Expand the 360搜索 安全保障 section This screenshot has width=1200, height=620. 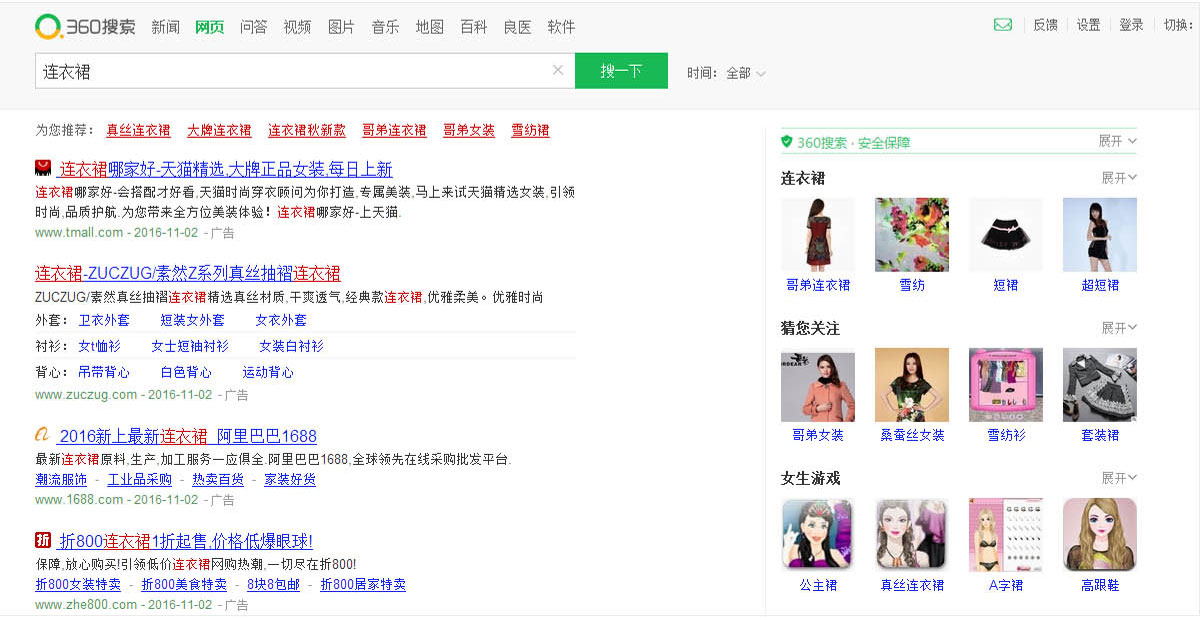point(1118,141)
